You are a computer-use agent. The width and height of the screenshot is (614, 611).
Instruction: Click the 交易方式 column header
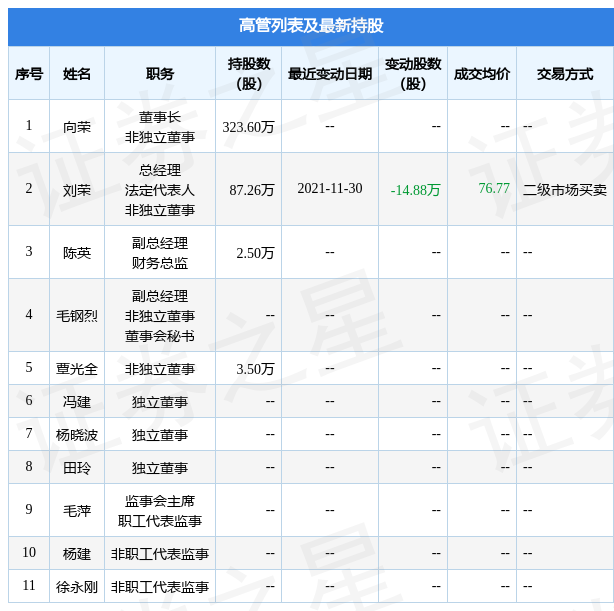point(565,74)
